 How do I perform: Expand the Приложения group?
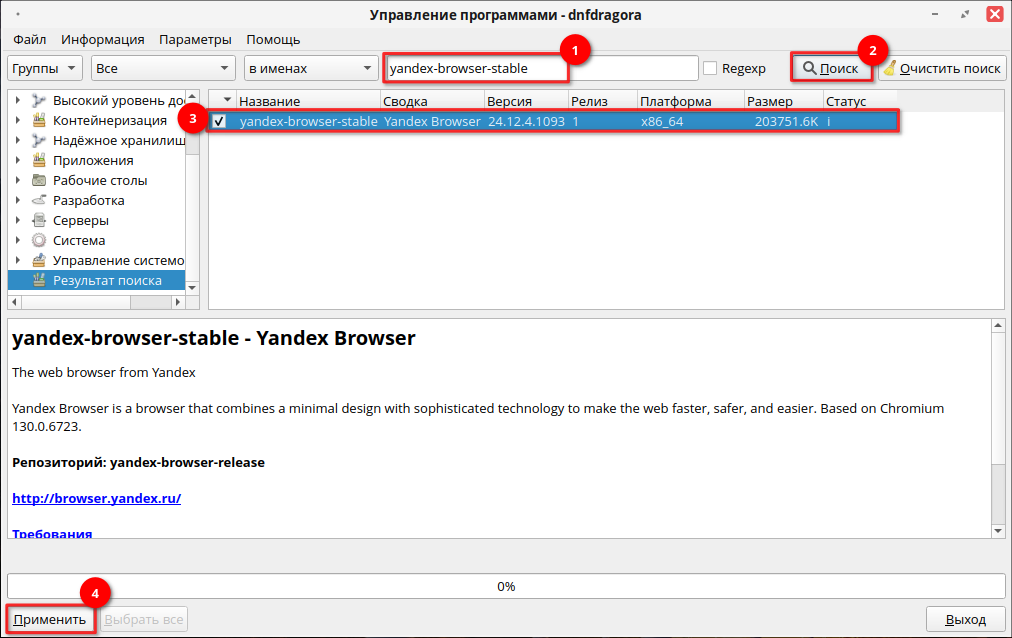18,161
